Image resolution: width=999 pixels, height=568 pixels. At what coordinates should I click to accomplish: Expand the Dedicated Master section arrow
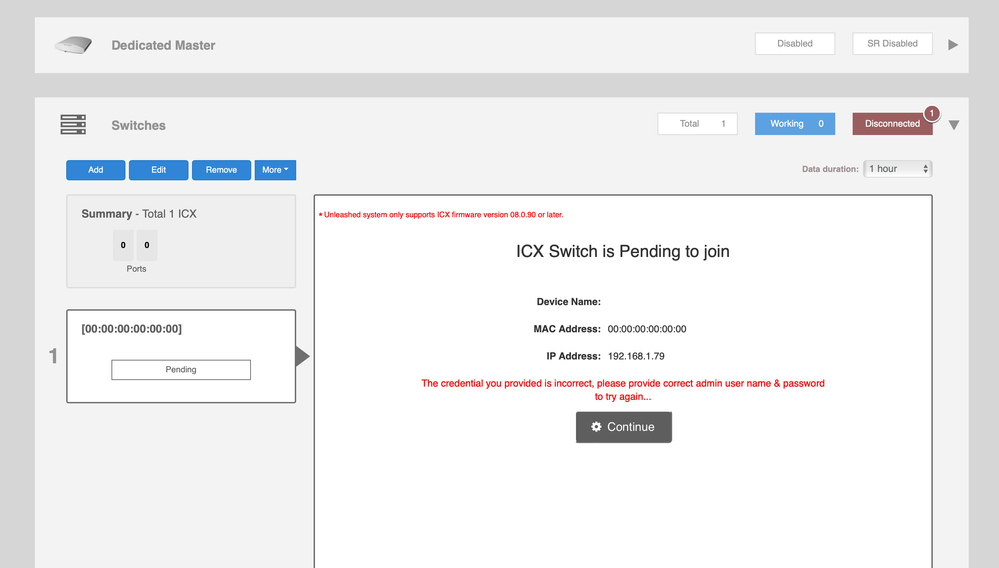[953, 45]
